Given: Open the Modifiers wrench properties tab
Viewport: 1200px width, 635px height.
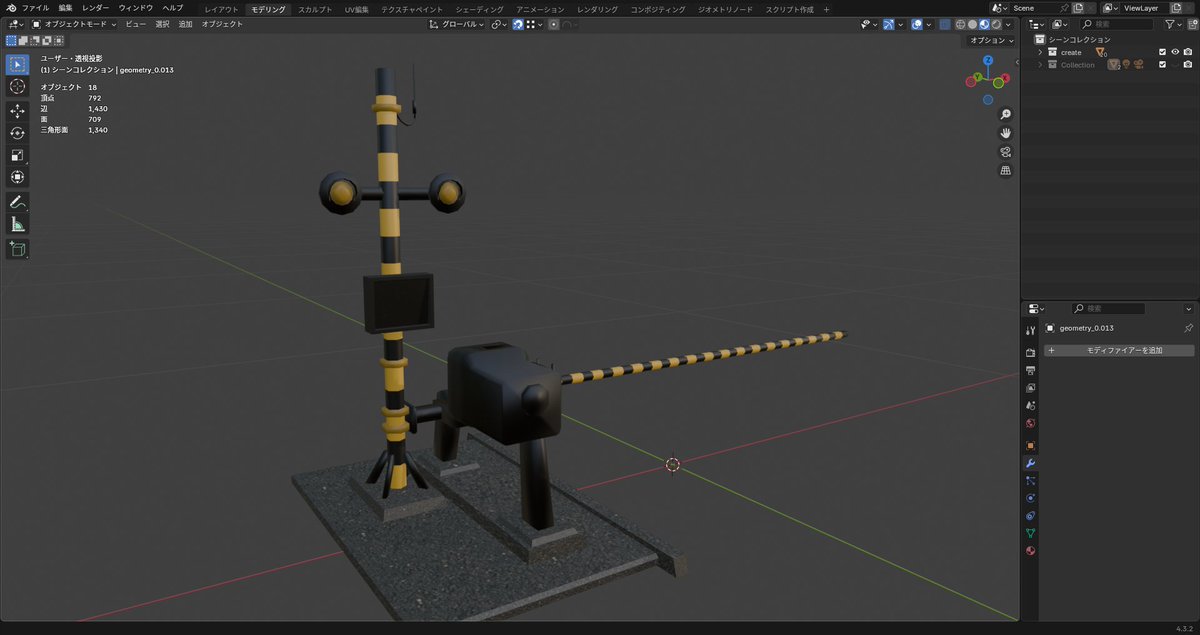Looking at the screenshot, I should click(x=1030, y=464).
